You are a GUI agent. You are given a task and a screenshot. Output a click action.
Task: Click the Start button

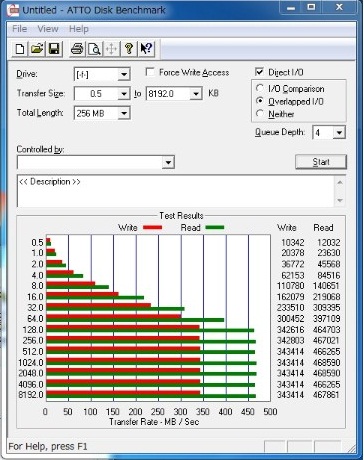pos(321,162)
